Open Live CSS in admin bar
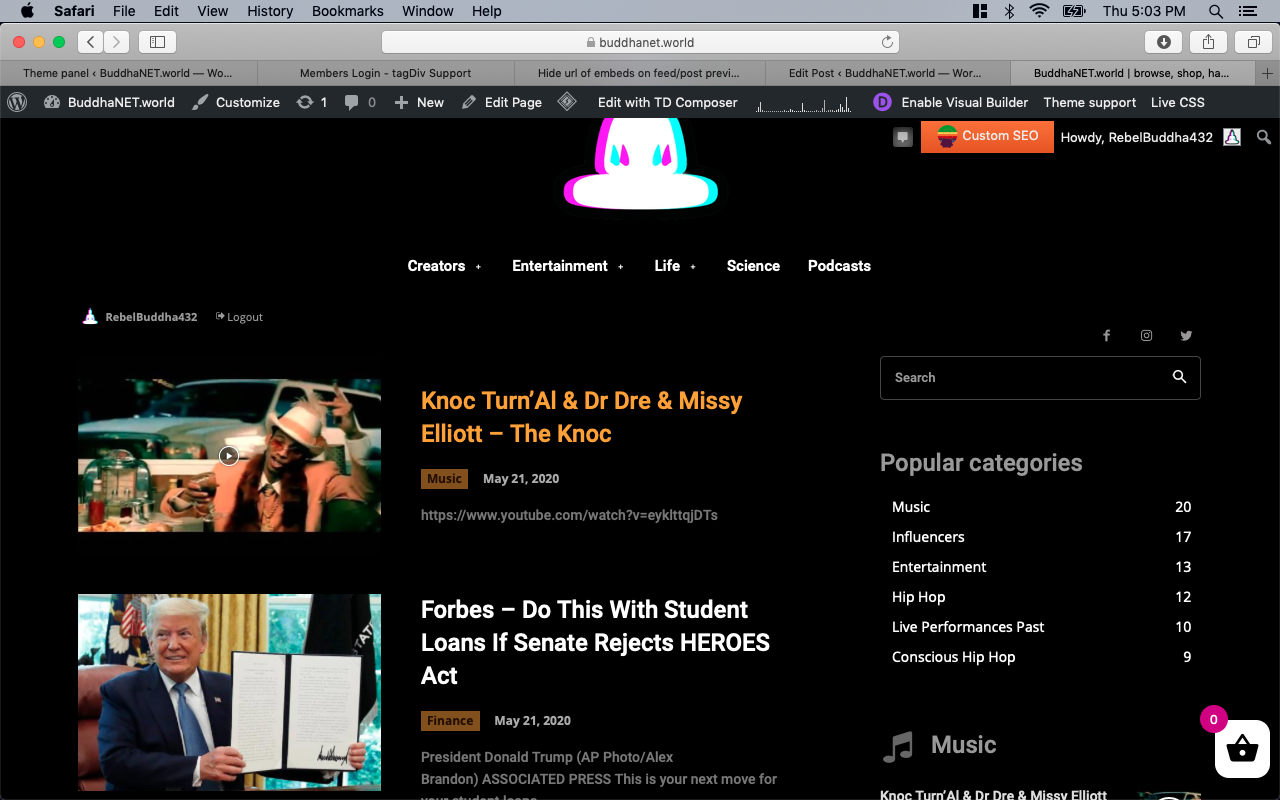This screenshot has width=1280, height=800. (x=1178, y=102)
